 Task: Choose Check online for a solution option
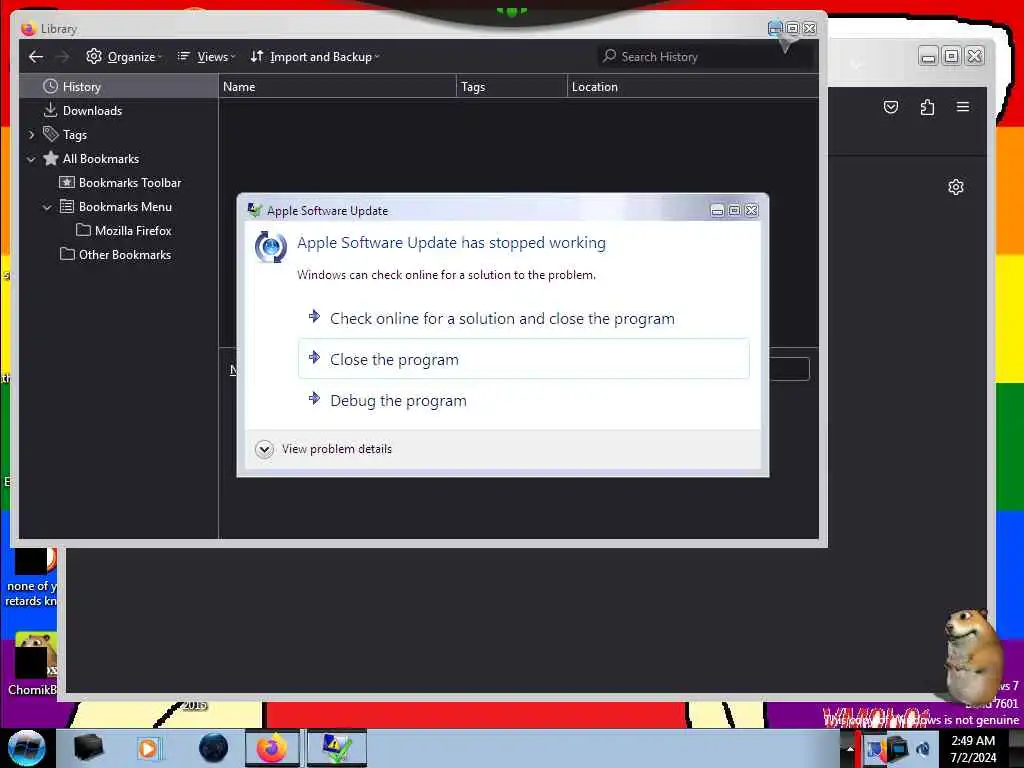tap(524, 319)
